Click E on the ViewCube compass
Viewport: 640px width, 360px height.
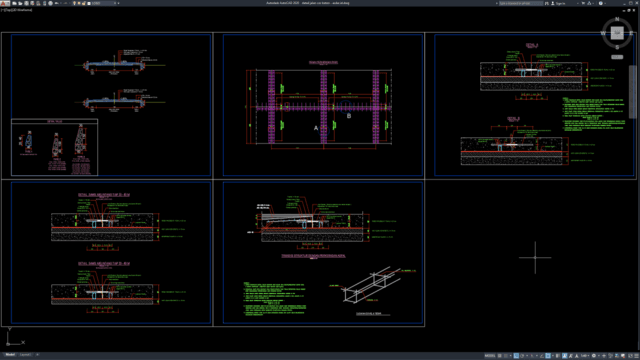point(631,33)
